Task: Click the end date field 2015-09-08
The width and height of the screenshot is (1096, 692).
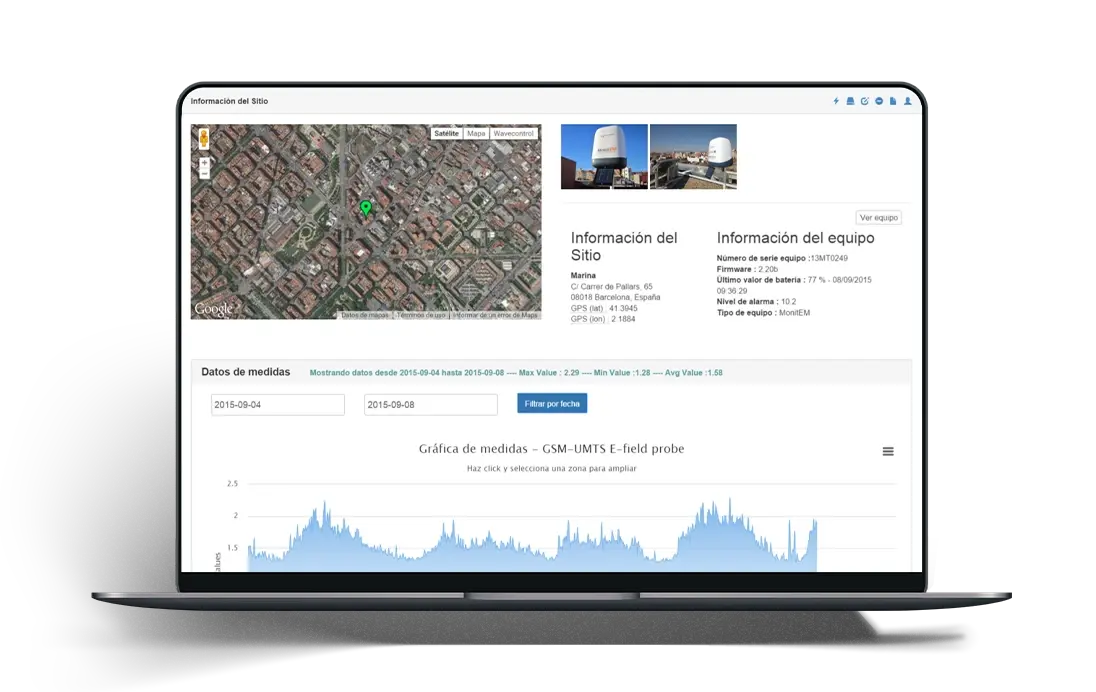Action: [x=431, y=405]
